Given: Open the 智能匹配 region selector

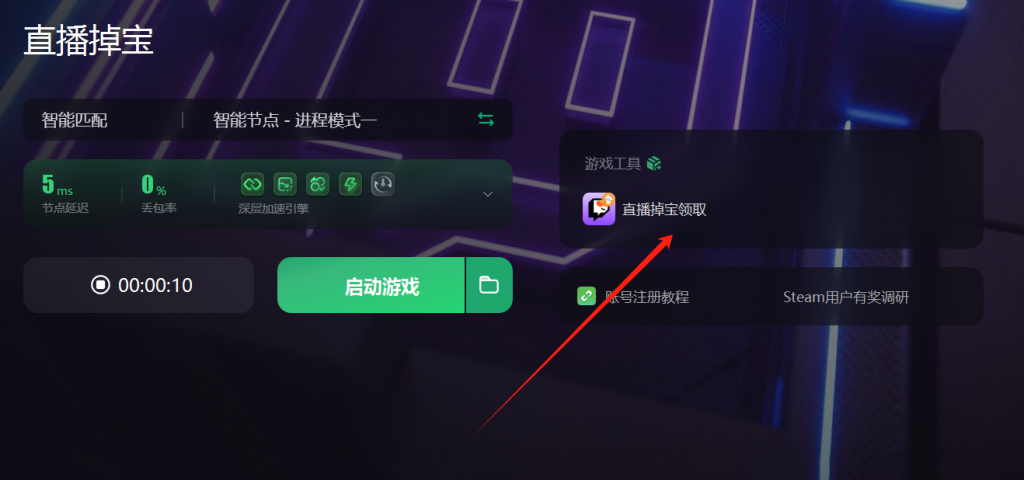Looking at the screenshot, I should tap(74, 120).
